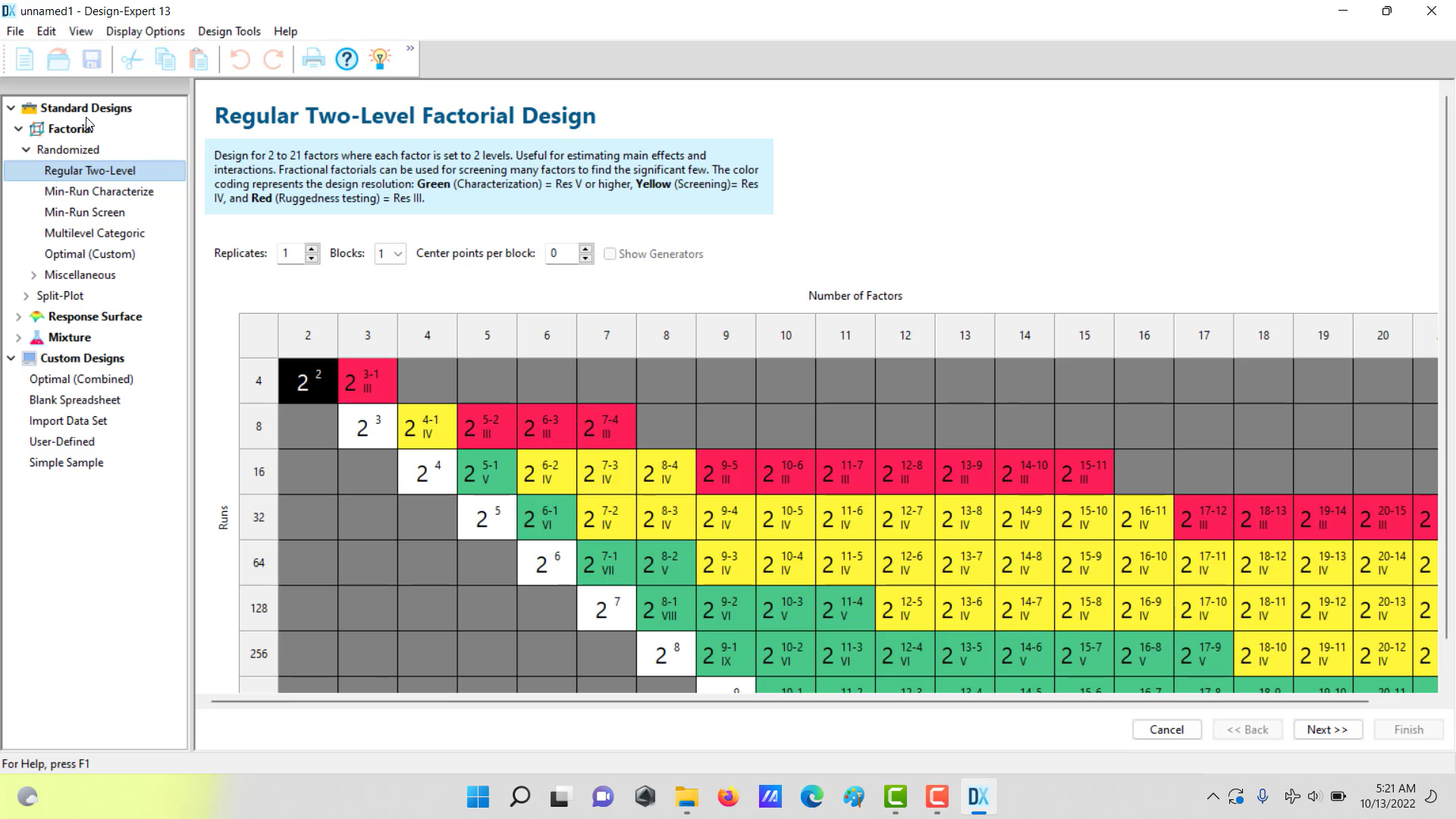Expand the Response Surface tree node
Viewport: 1456px width, 819px height.
point(19,317)
